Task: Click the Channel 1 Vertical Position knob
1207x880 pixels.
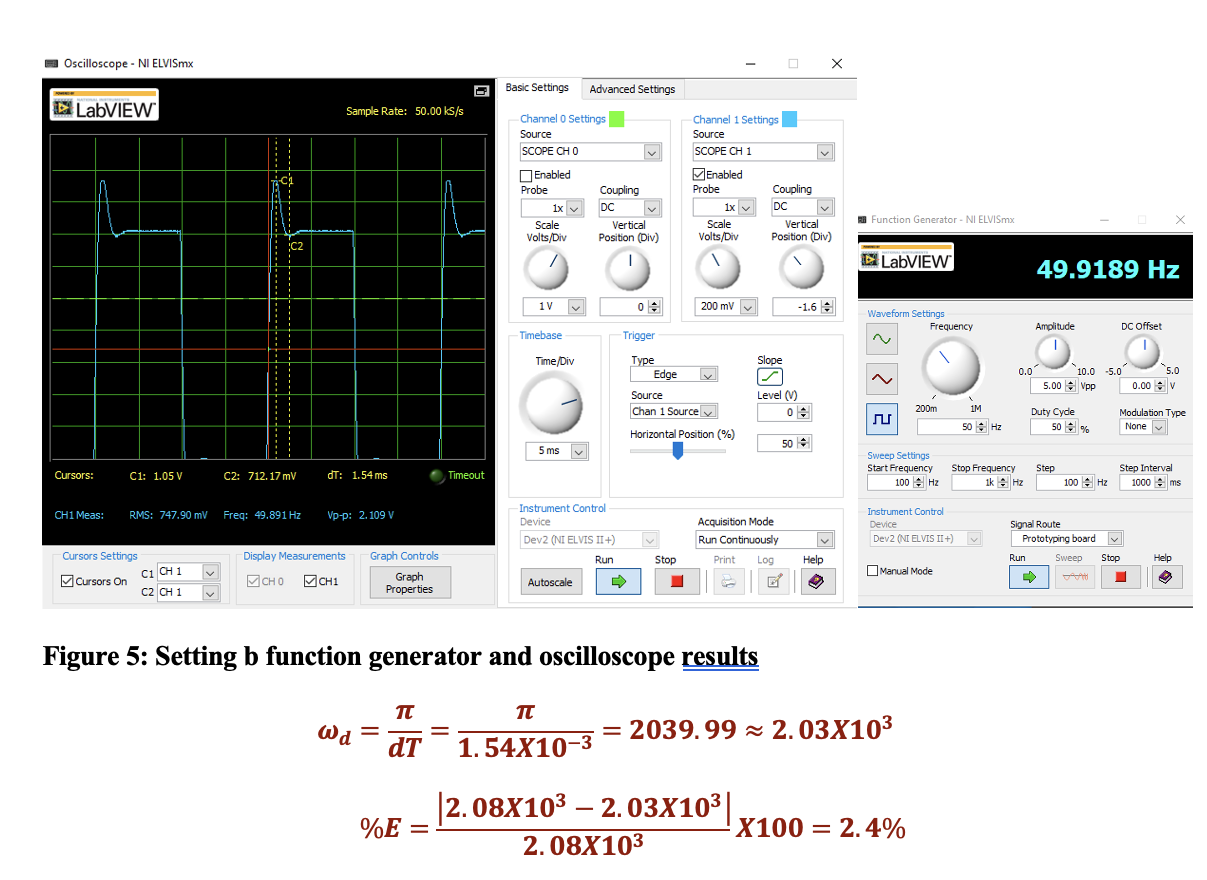Action: [x=802, y=267]
